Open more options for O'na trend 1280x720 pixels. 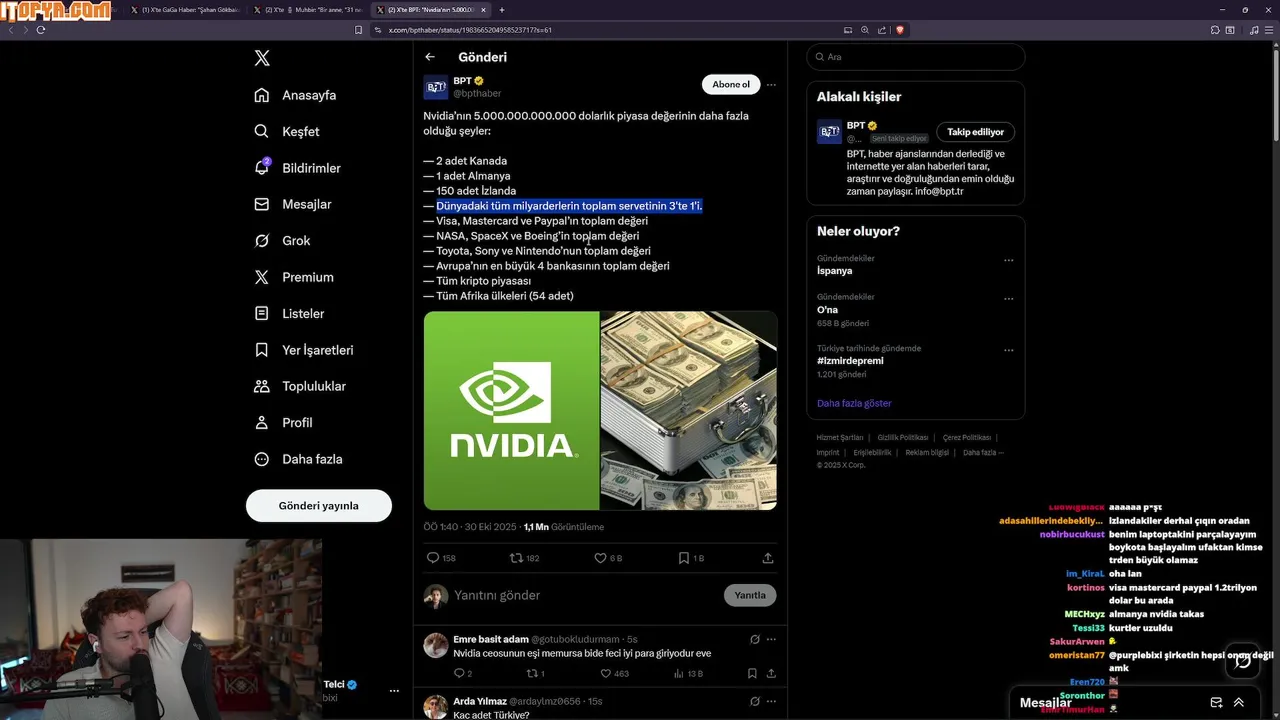click(x=1008, y=299)
